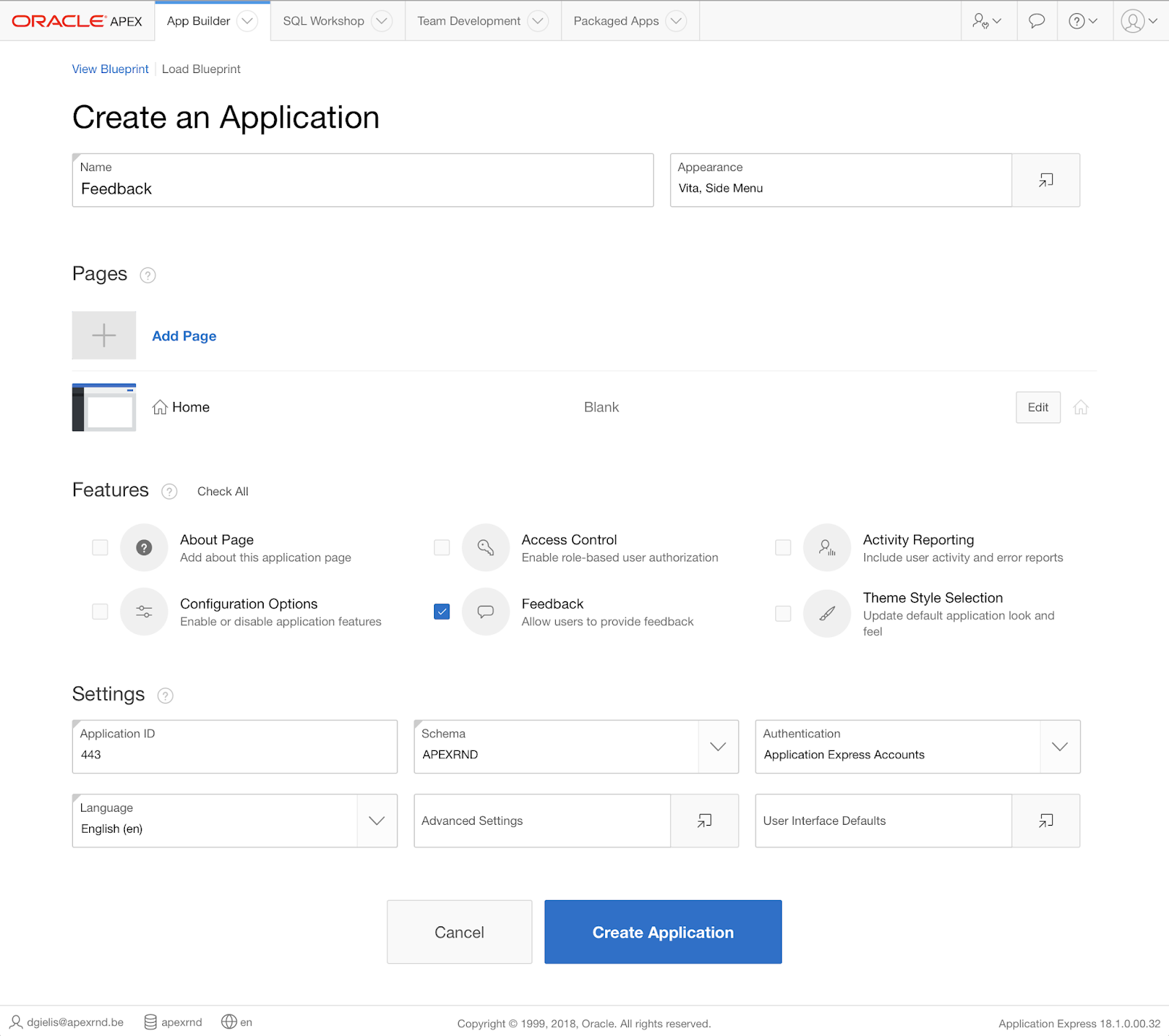
Task: Open the Help question mark menu
Action: [1083, 21]
